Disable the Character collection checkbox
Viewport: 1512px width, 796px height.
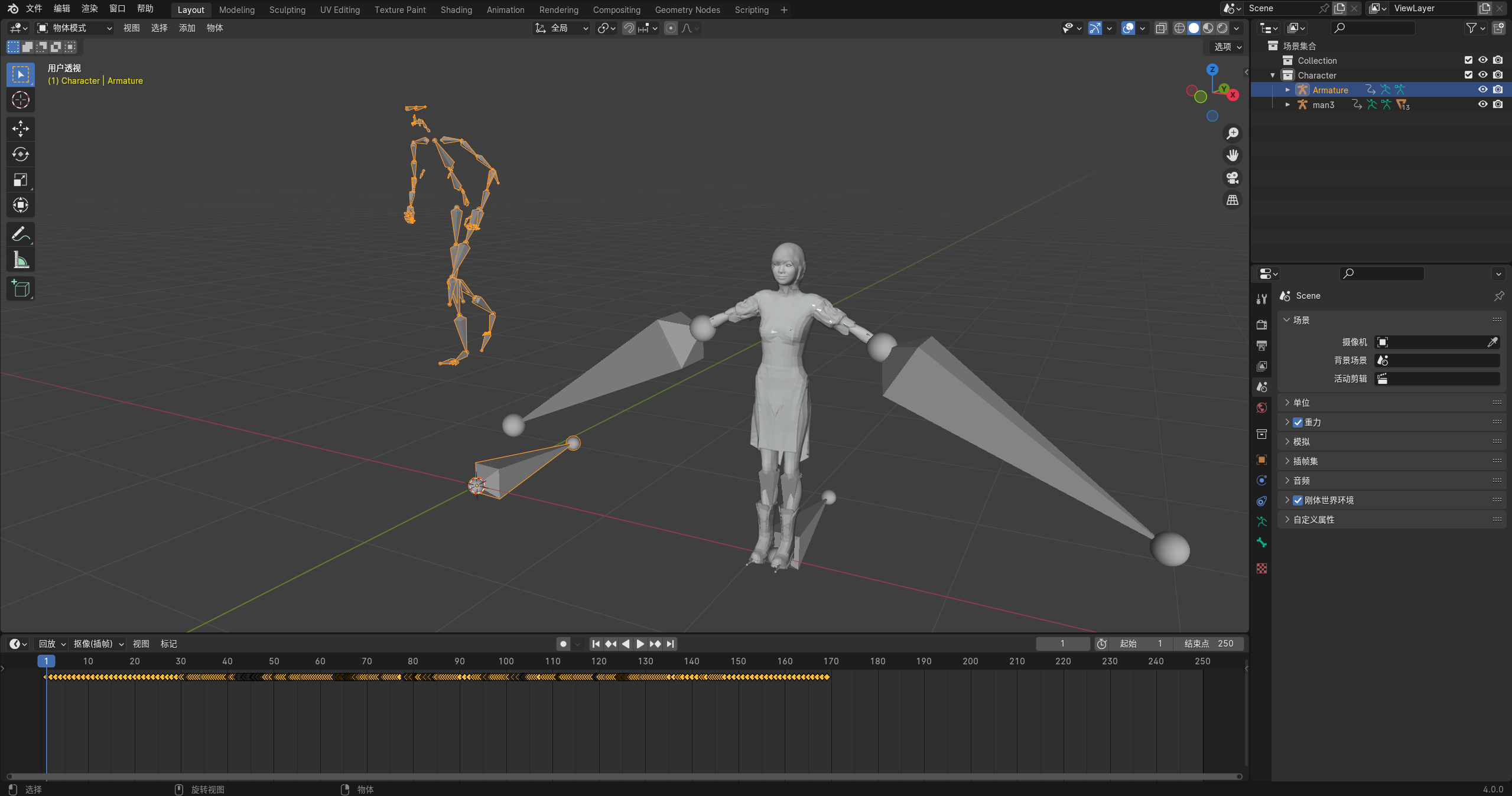pos(1468,75)
